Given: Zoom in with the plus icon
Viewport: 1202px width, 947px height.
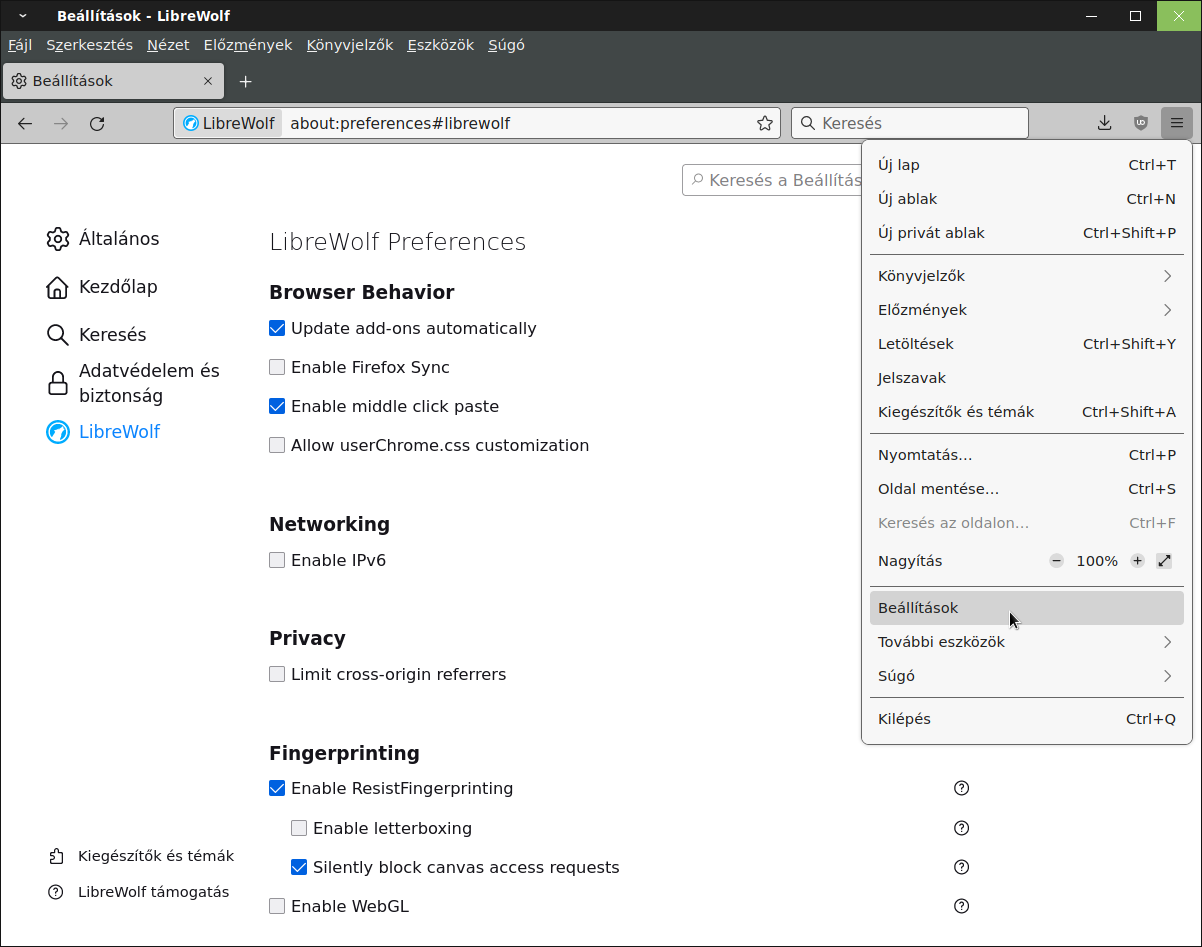Looking at the screenshot, I should click(x=1137, y=561).
